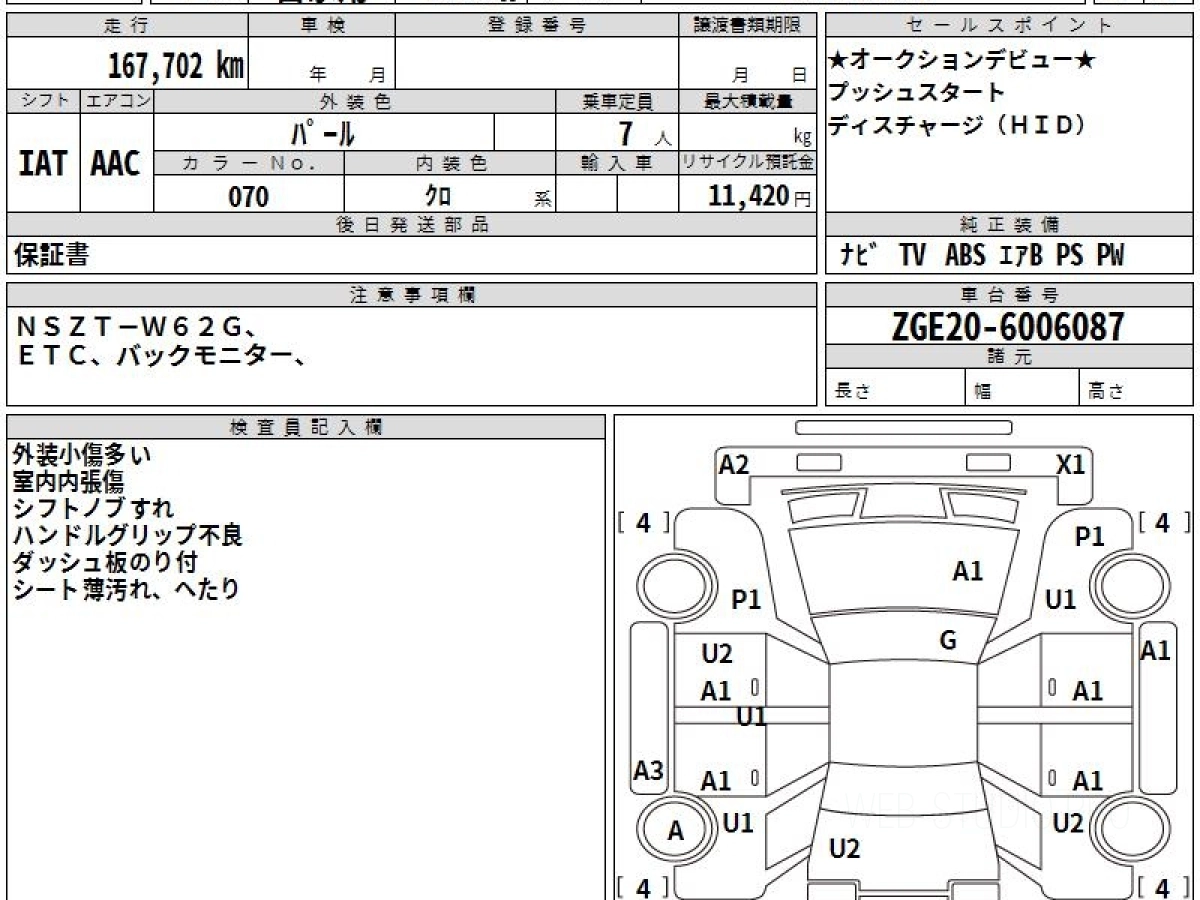
Task: Click the 長さ dimension cell
Action: (x=895, y=388)
